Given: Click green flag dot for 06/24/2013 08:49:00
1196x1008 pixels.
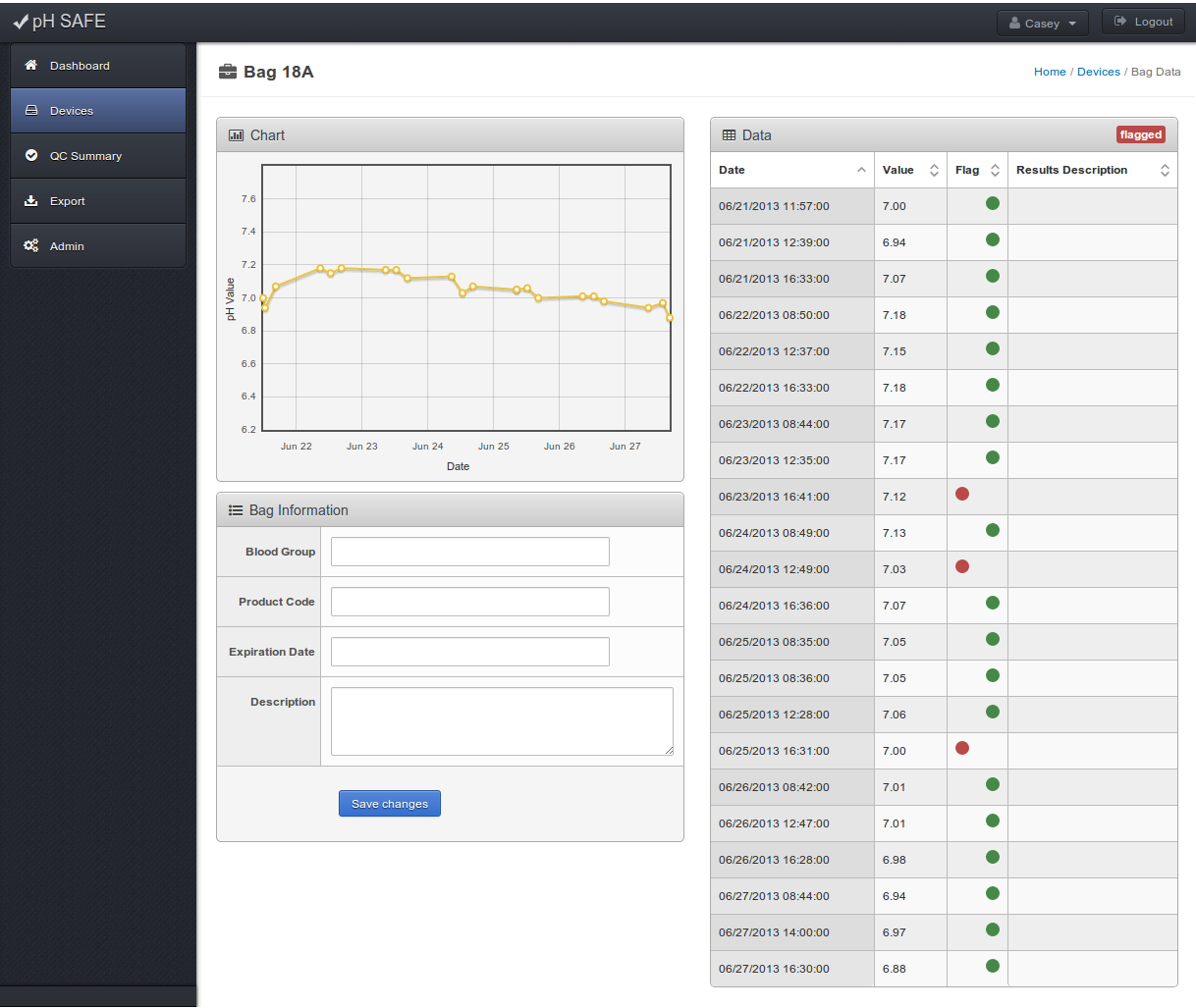Looking at the screenshot, I should pos(993,530).
